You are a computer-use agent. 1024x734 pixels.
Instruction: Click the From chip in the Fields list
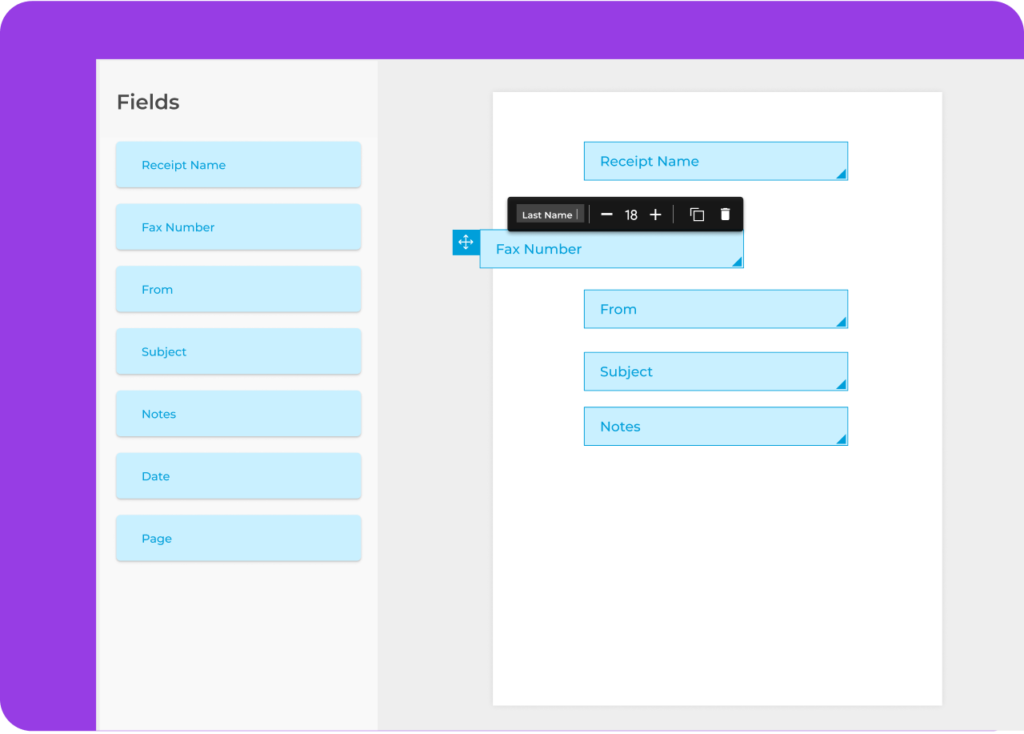238,289
